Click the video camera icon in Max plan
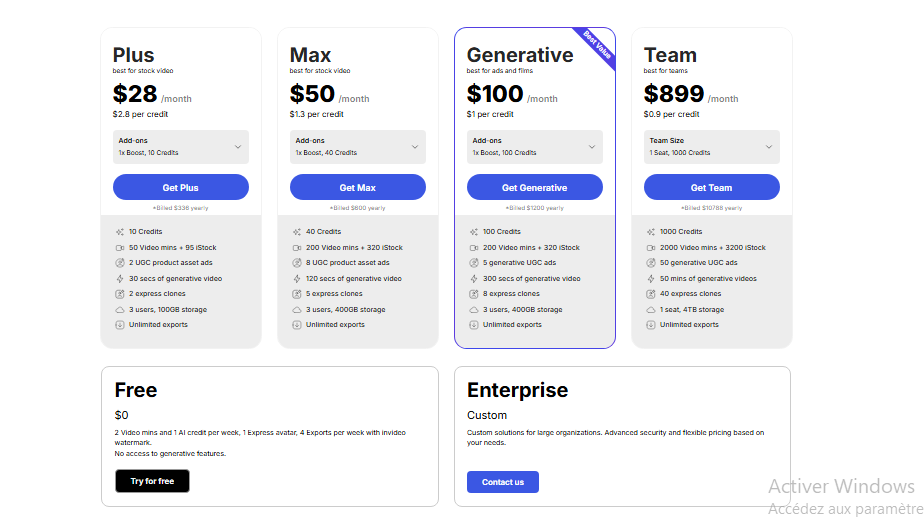Screen dimensions: 924x531 tap(296, 247)
